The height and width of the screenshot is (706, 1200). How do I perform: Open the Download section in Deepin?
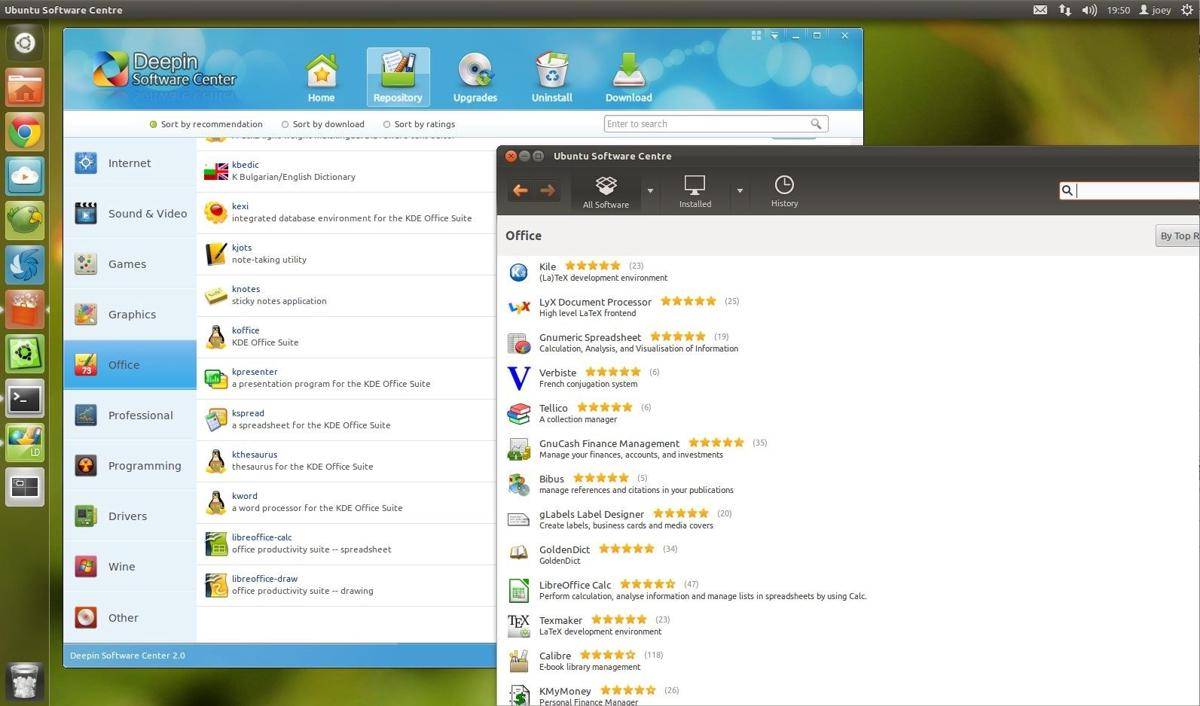[628, 78]
